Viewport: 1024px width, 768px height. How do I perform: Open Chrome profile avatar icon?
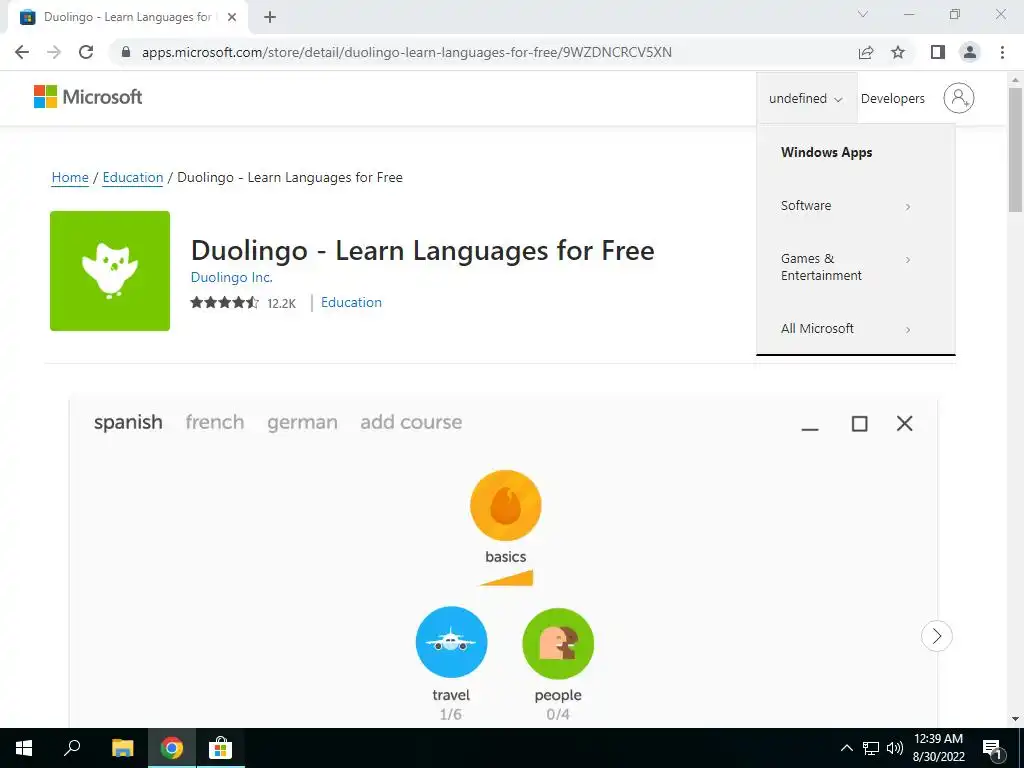tap(970, 52)
